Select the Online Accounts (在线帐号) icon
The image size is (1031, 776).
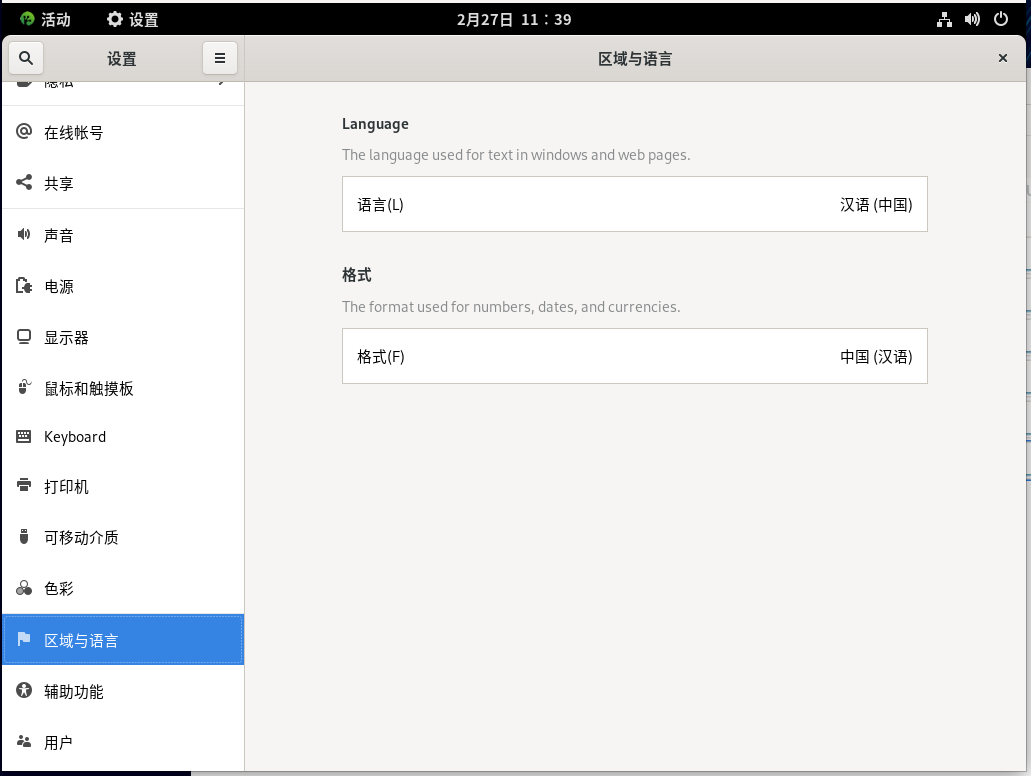tap(25, 132)
